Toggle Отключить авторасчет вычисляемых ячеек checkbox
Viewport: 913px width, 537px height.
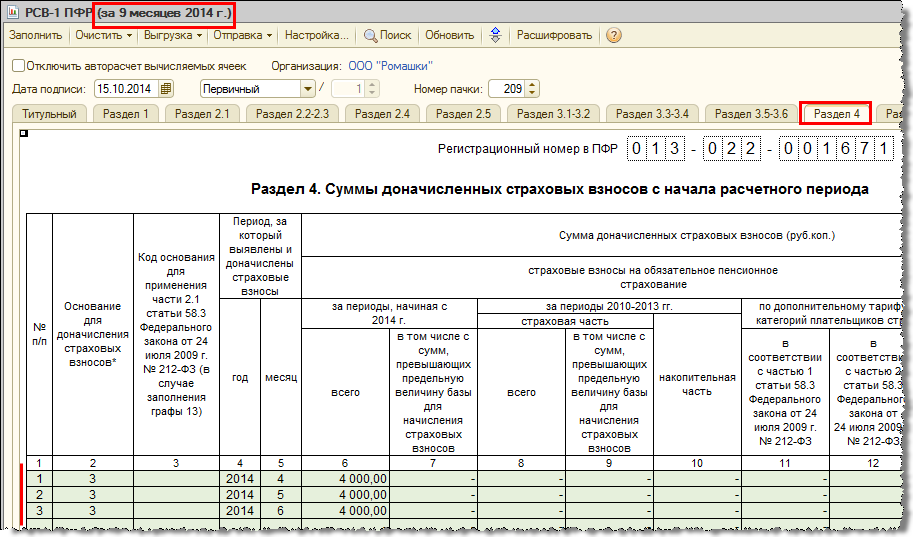tap(18, 65)
